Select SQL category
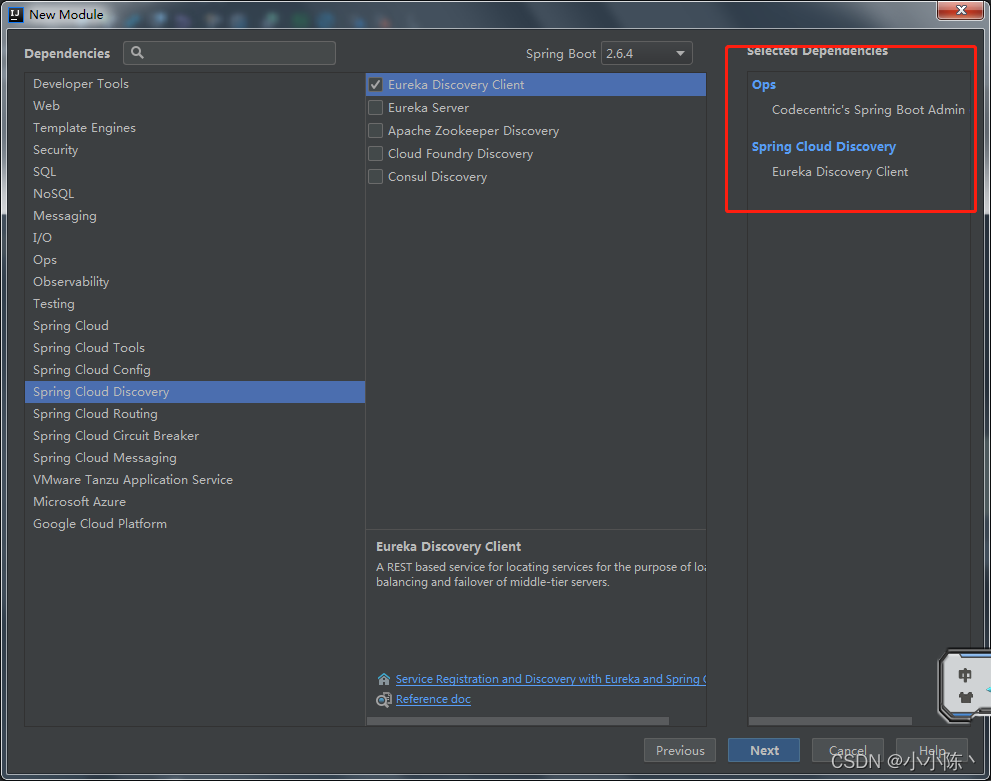Viewport: 991px width, 781px height. (x=195, y=172)
